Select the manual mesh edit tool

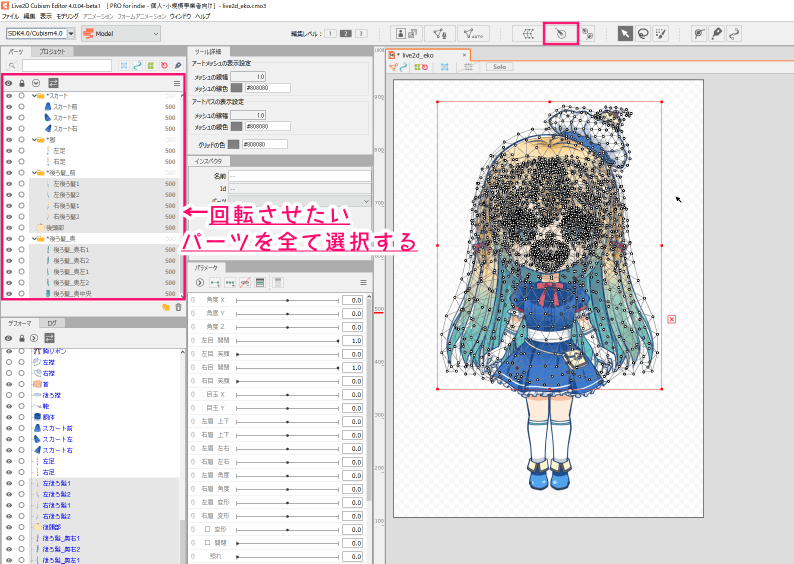point(440,33)
